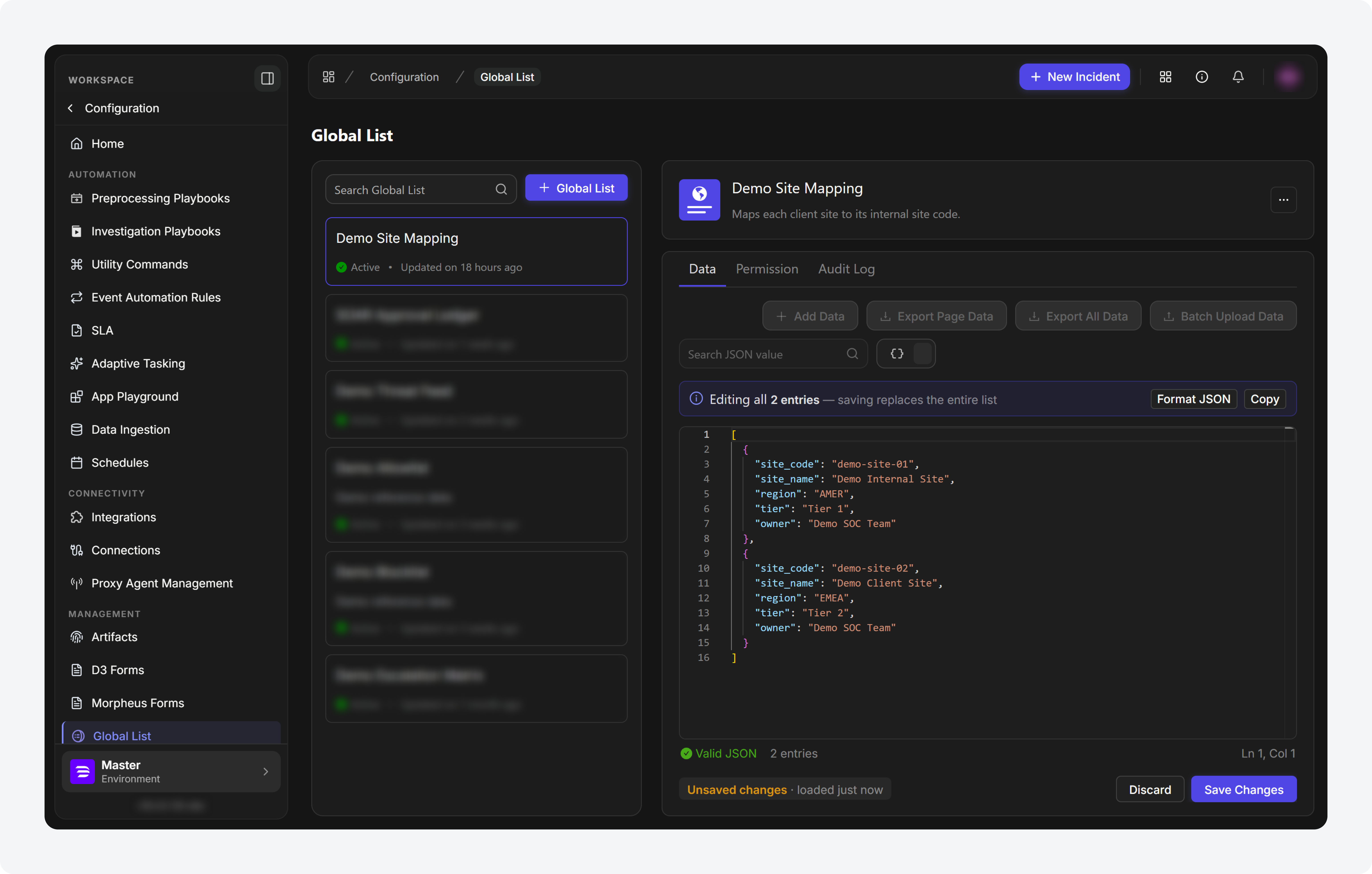Open SLA from the sidebar icon

pyautogui.click(x=76, y=331)
